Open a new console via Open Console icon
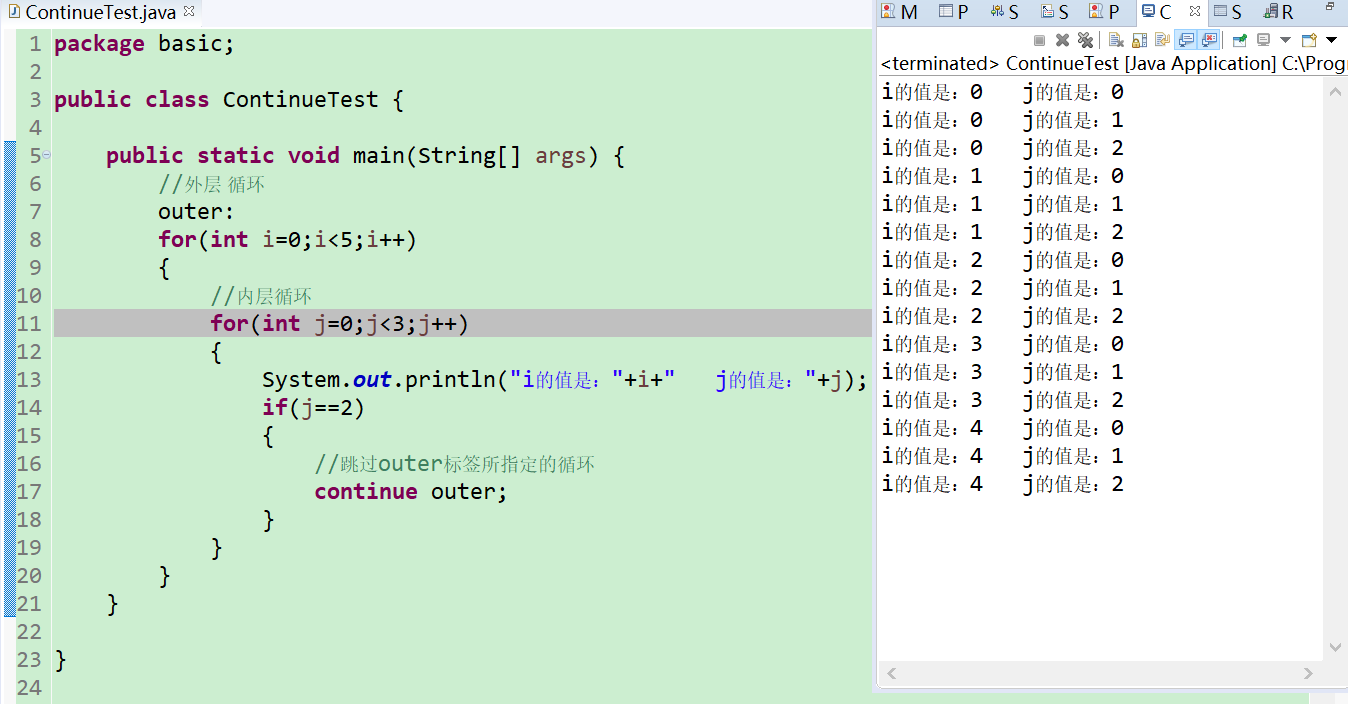Viewport: 1348px width, 704px height. click(1308, 39)
